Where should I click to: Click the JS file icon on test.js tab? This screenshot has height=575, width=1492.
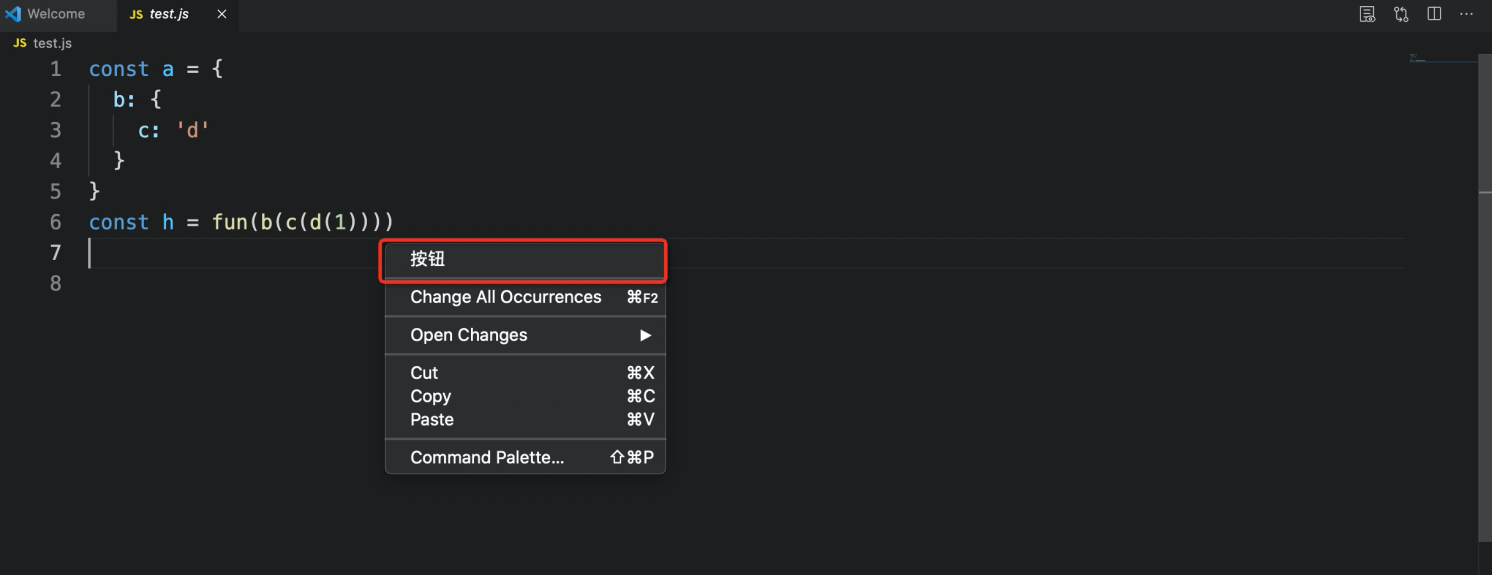tap(136, 15)
